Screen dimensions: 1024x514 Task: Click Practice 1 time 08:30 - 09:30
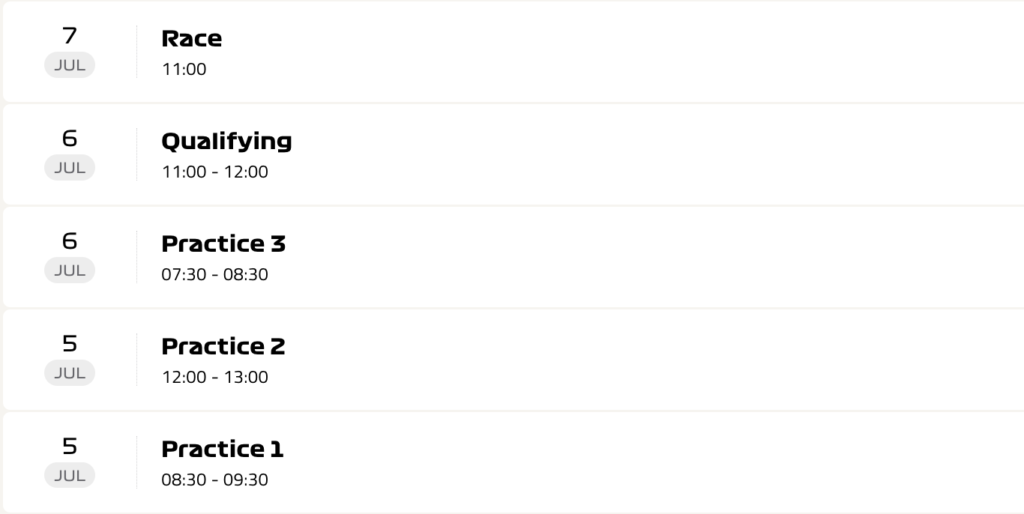click(x=215, y=479)
